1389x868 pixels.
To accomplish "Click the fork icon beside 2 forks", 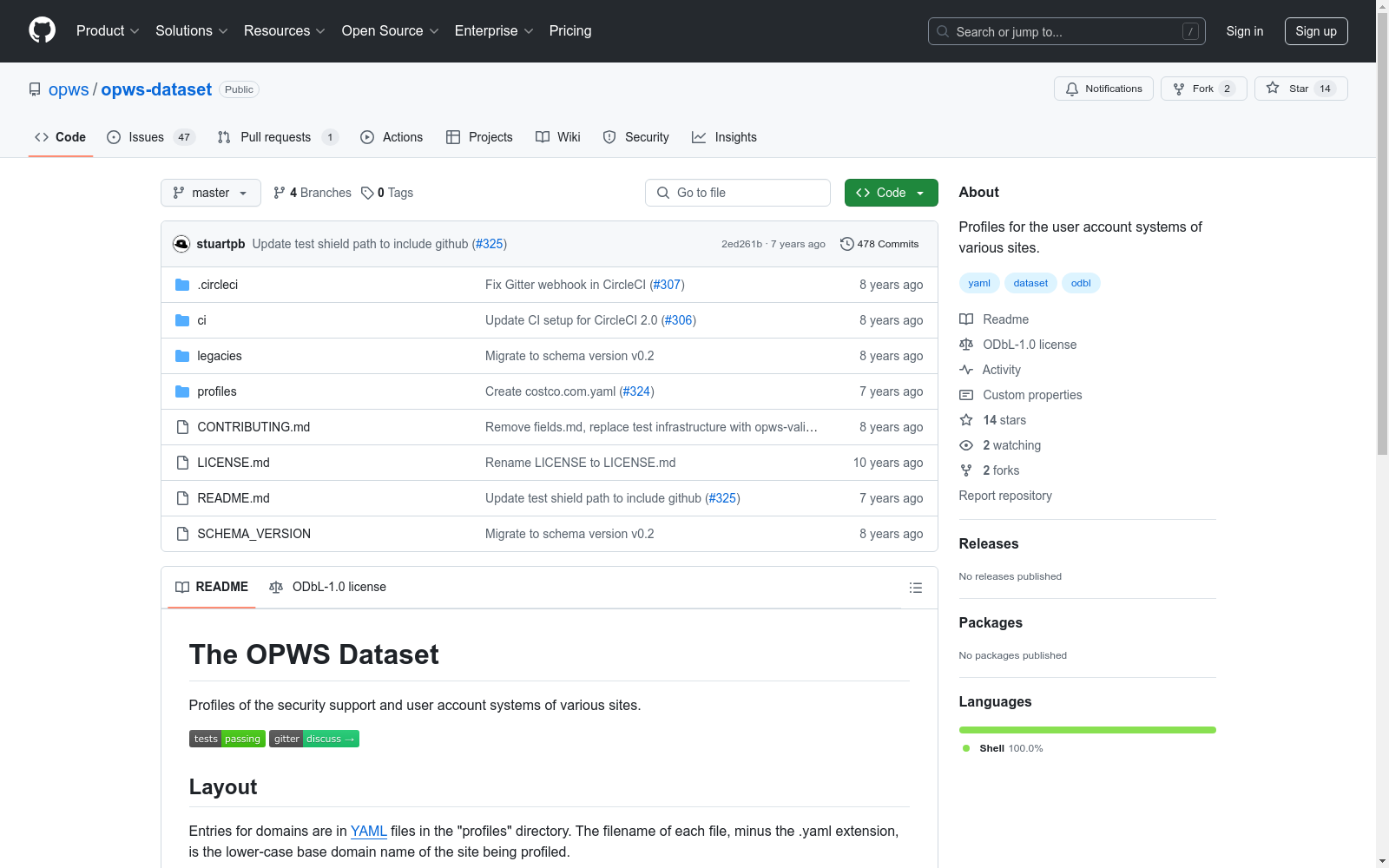I will tap(966, 470).
